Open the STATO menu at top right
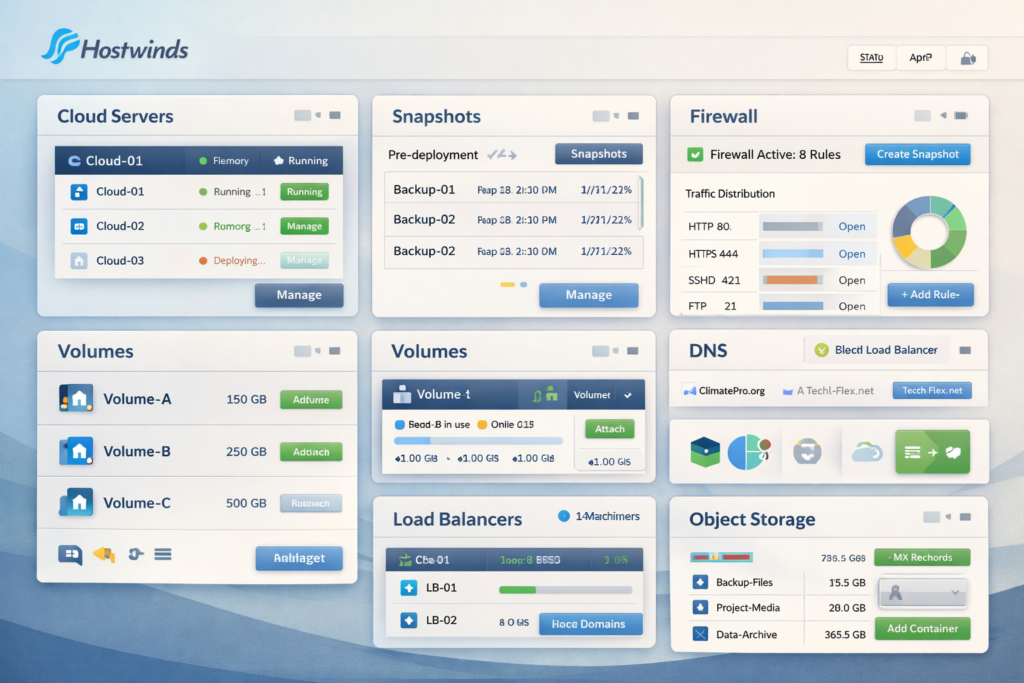 tap(871, 57)
